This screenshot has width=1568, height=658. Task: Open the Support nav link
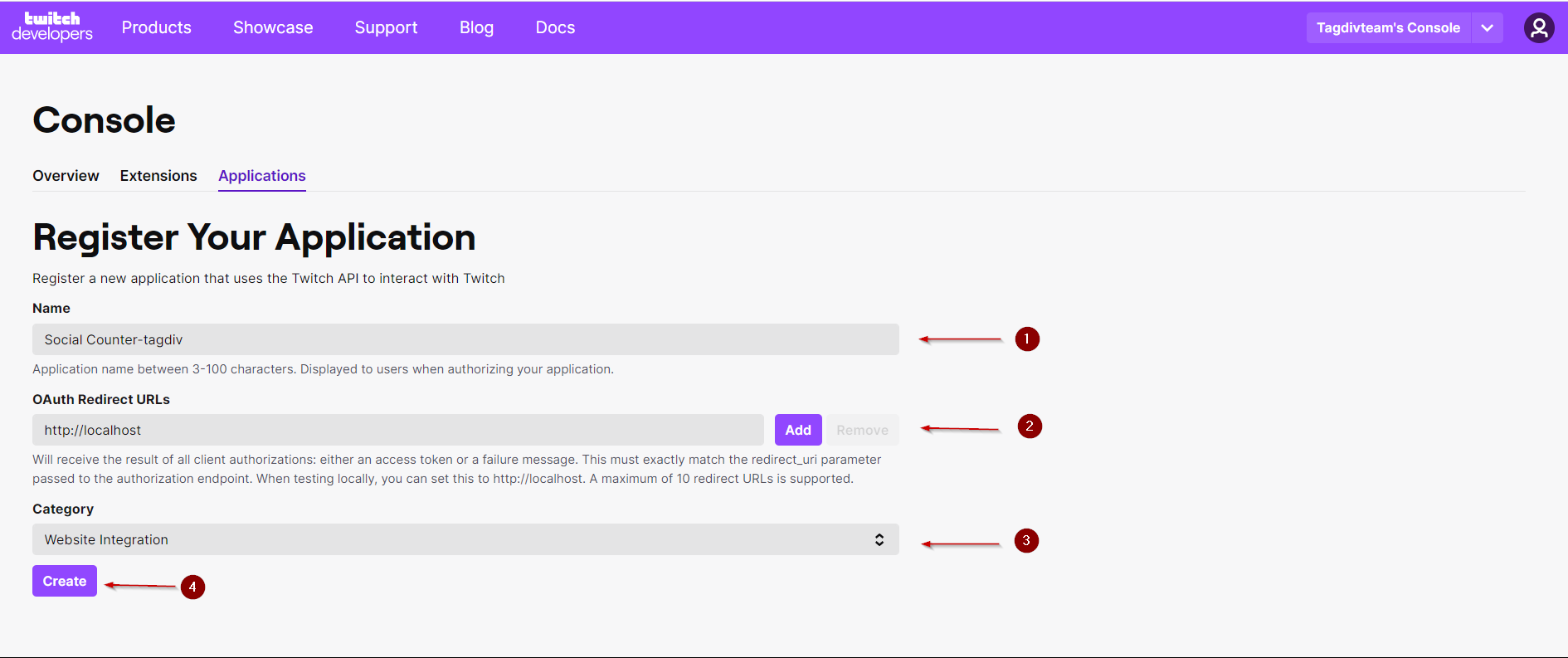coord(386,27)
